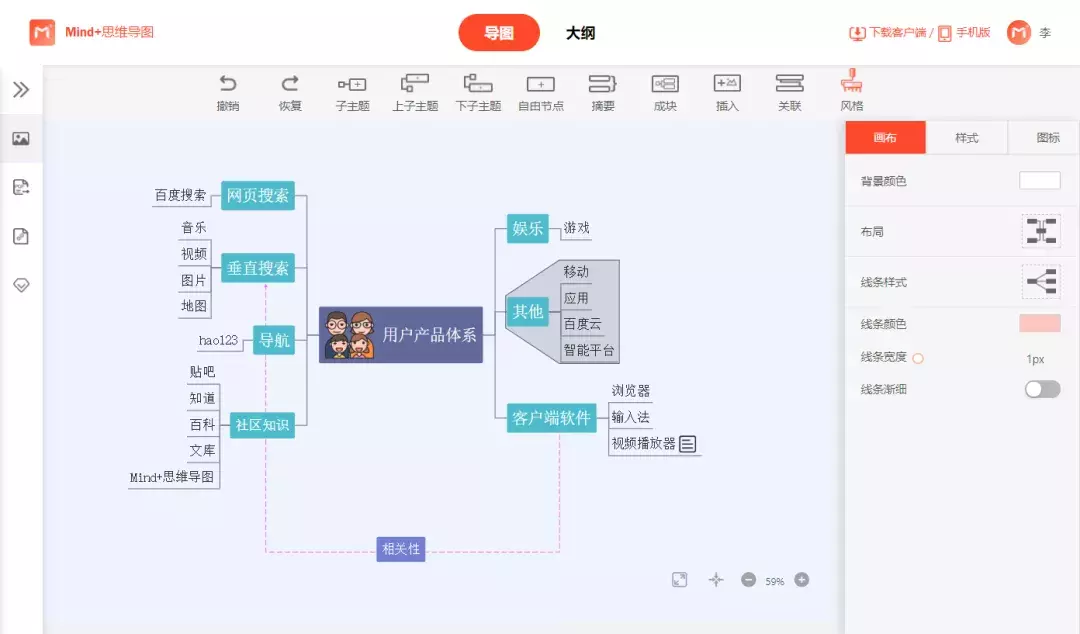Insert a free node (自由节点)
Screen dimensions: 1080x634
pyautogui.click(x=540, y=84)
